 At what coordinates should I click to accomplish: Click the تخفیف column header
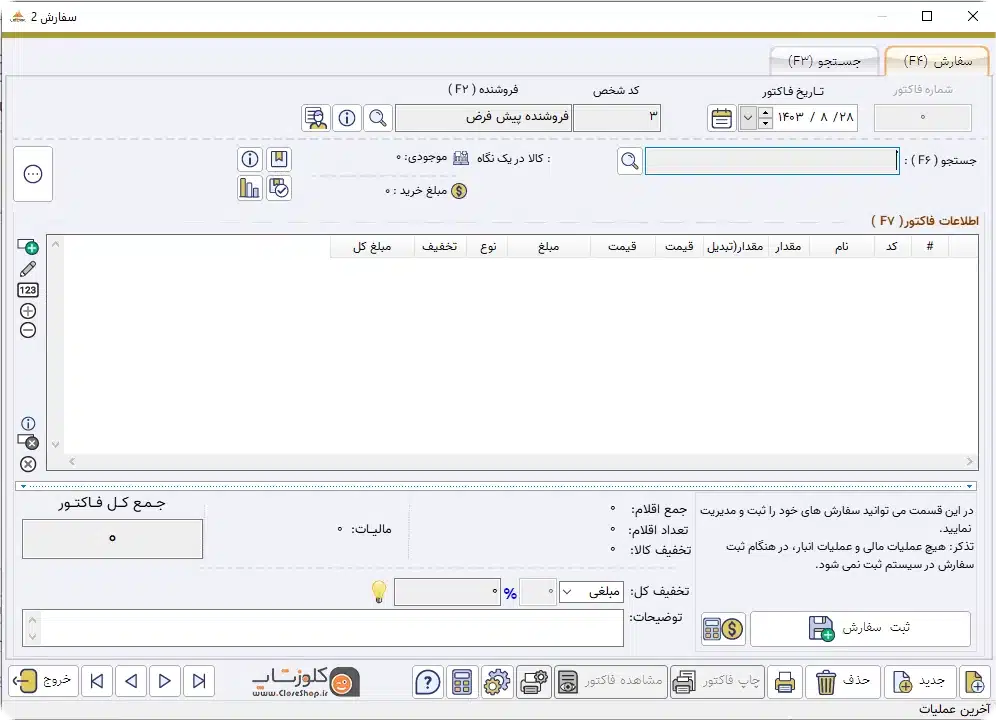tap(440, 247)
